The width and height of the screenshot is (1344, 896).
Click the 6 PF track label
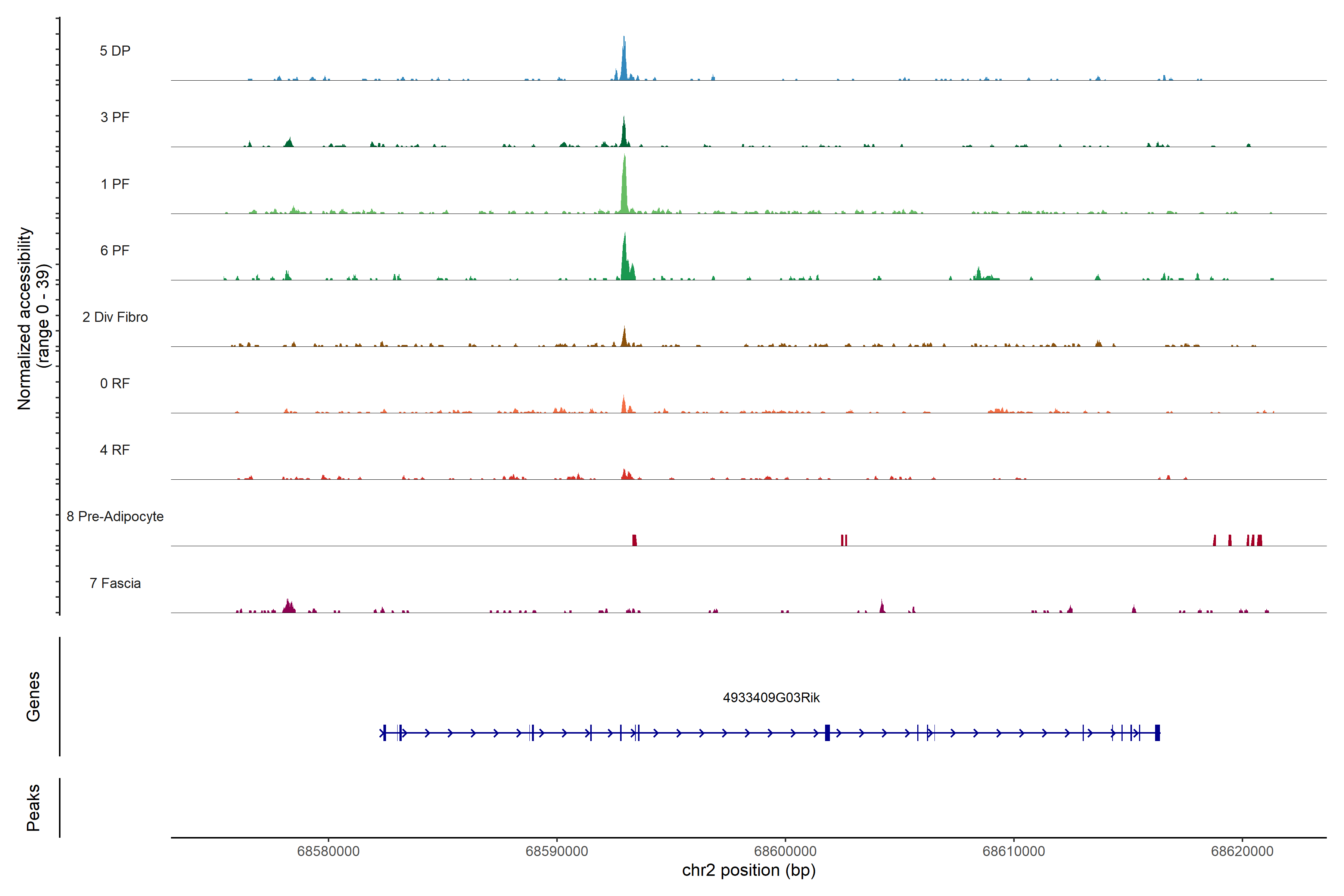[115, 250]
